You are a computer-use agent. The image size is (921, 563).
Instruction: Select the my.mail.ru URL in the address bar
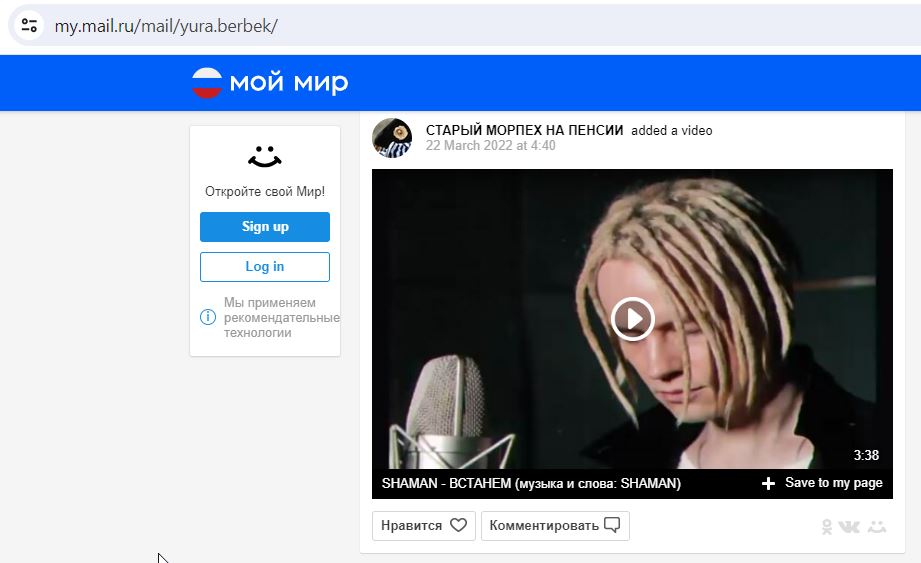[x=166, y=26]
